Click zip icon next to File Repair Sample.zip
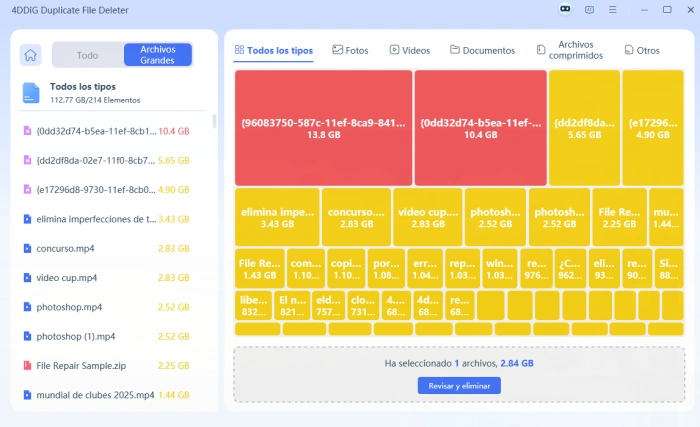This screenshot has width=700, height=427. click(x=27, y=365)
